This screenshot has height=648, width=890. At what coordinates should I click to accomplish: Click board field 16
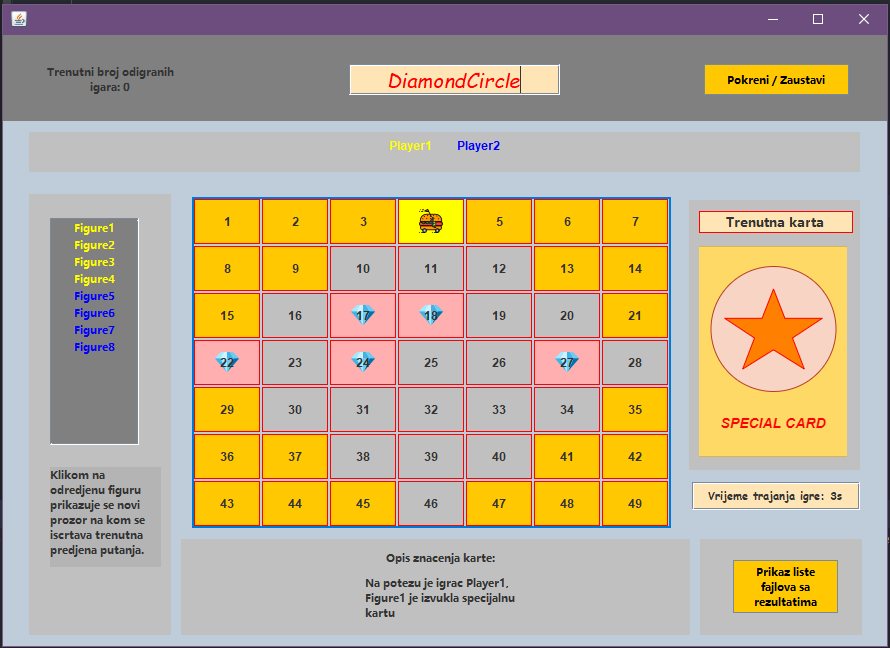point(295,315)
